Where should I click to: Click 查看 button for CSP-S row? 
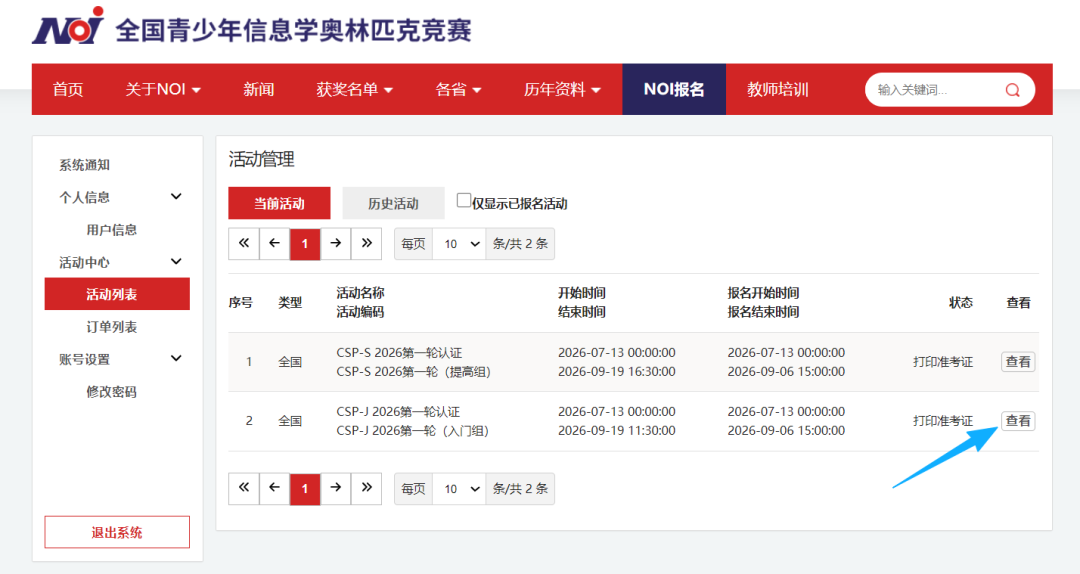tap(1018, 362)
